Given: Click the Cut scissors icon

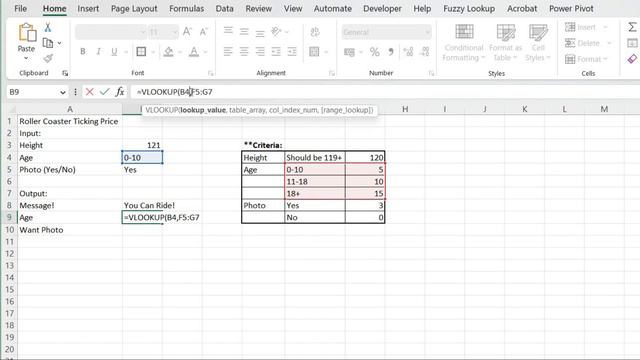Looking at the screenshot, I should tap(48, 27).
